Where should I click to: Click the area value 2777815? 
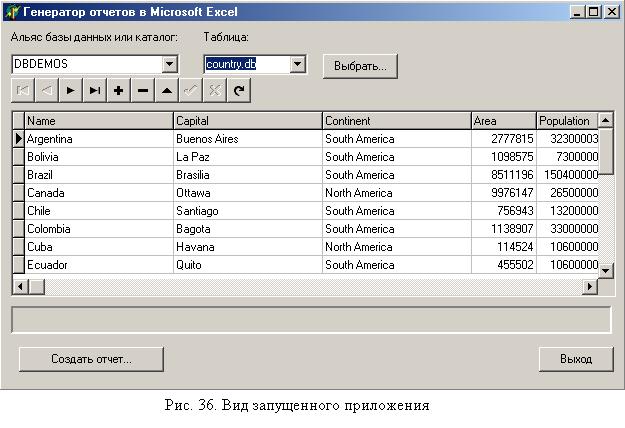[x=504, y=139]
